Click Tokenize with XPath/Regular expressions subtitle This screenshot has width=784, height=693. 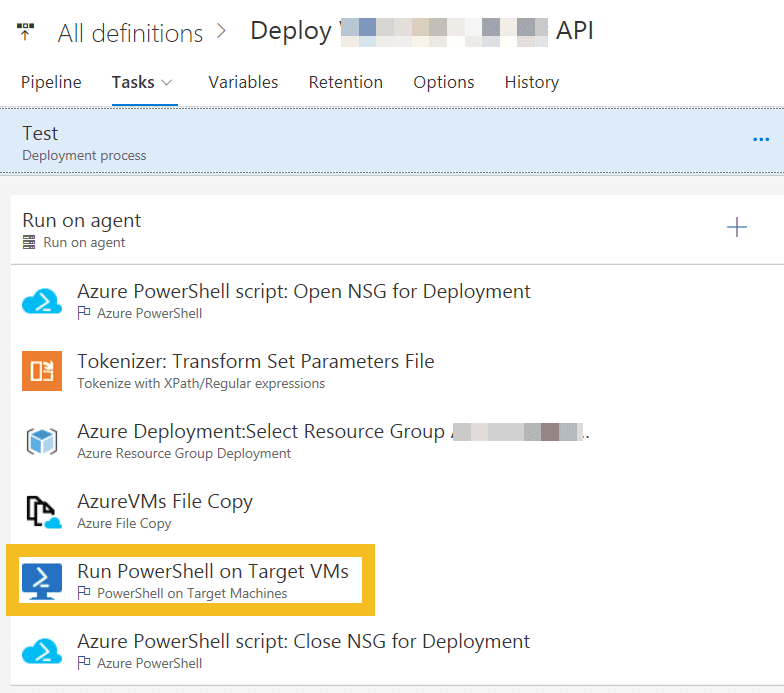coord(201,384)
